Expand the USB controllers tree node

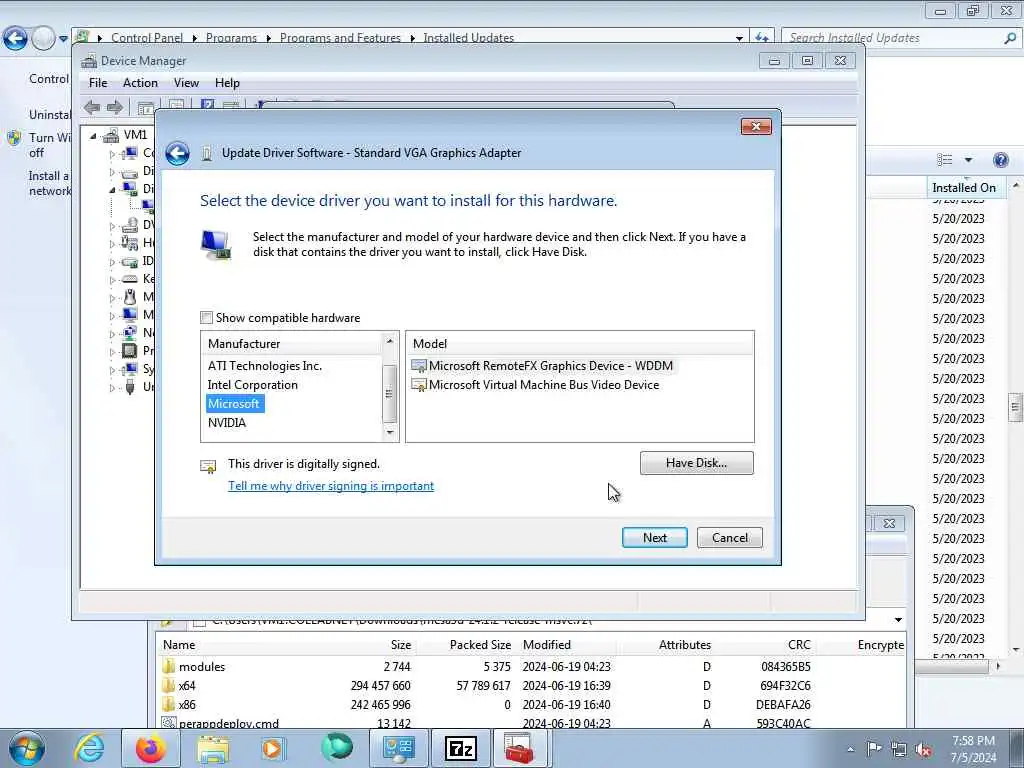[x=112, y=387]
